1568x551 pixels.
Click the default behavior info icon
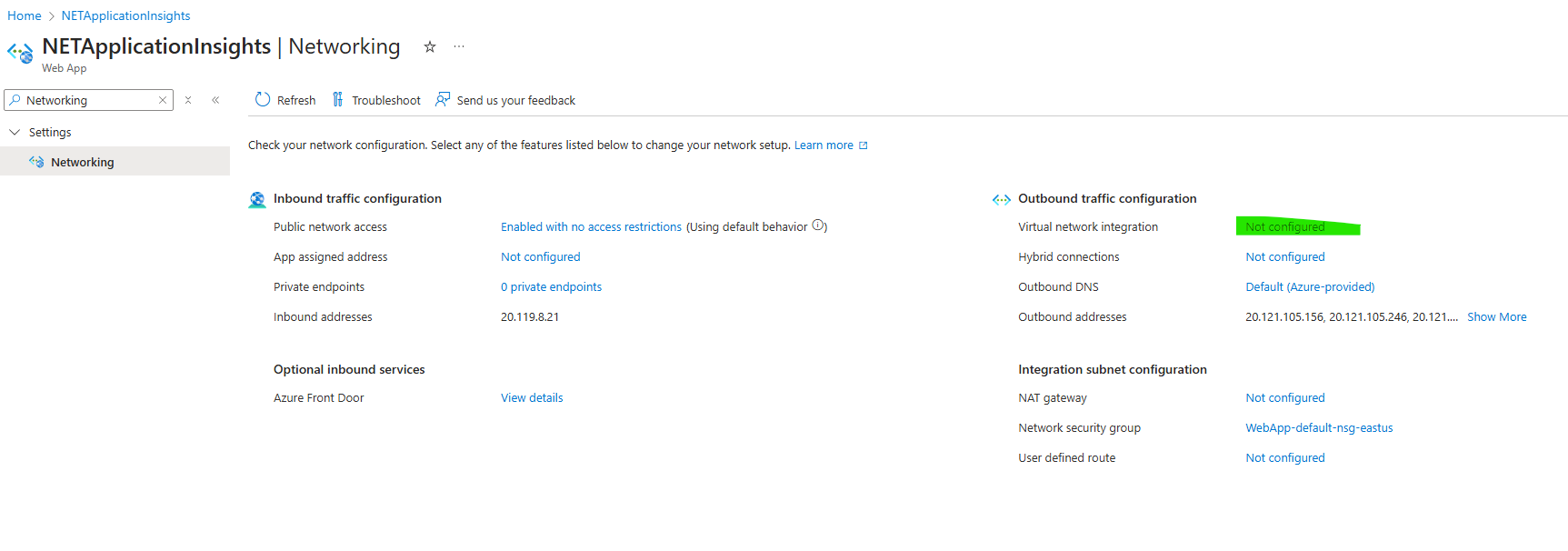coord(819,226)
